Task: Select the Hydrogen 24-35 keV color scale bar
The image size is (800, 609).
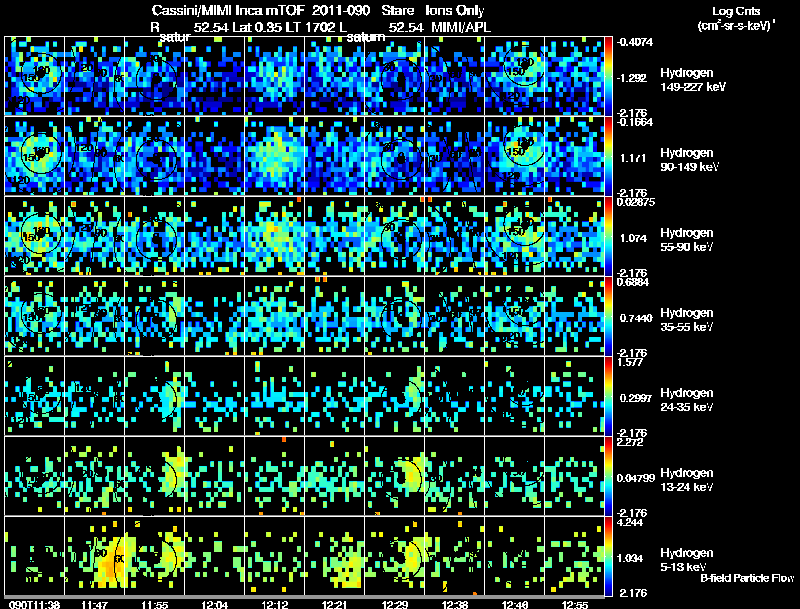Action: coord(608,396)
